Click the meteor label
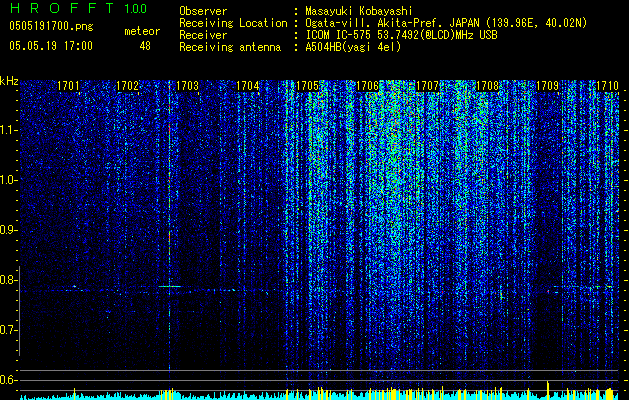Image resolution: width=629 pixels, height=400 pixels. coord(142,31)
